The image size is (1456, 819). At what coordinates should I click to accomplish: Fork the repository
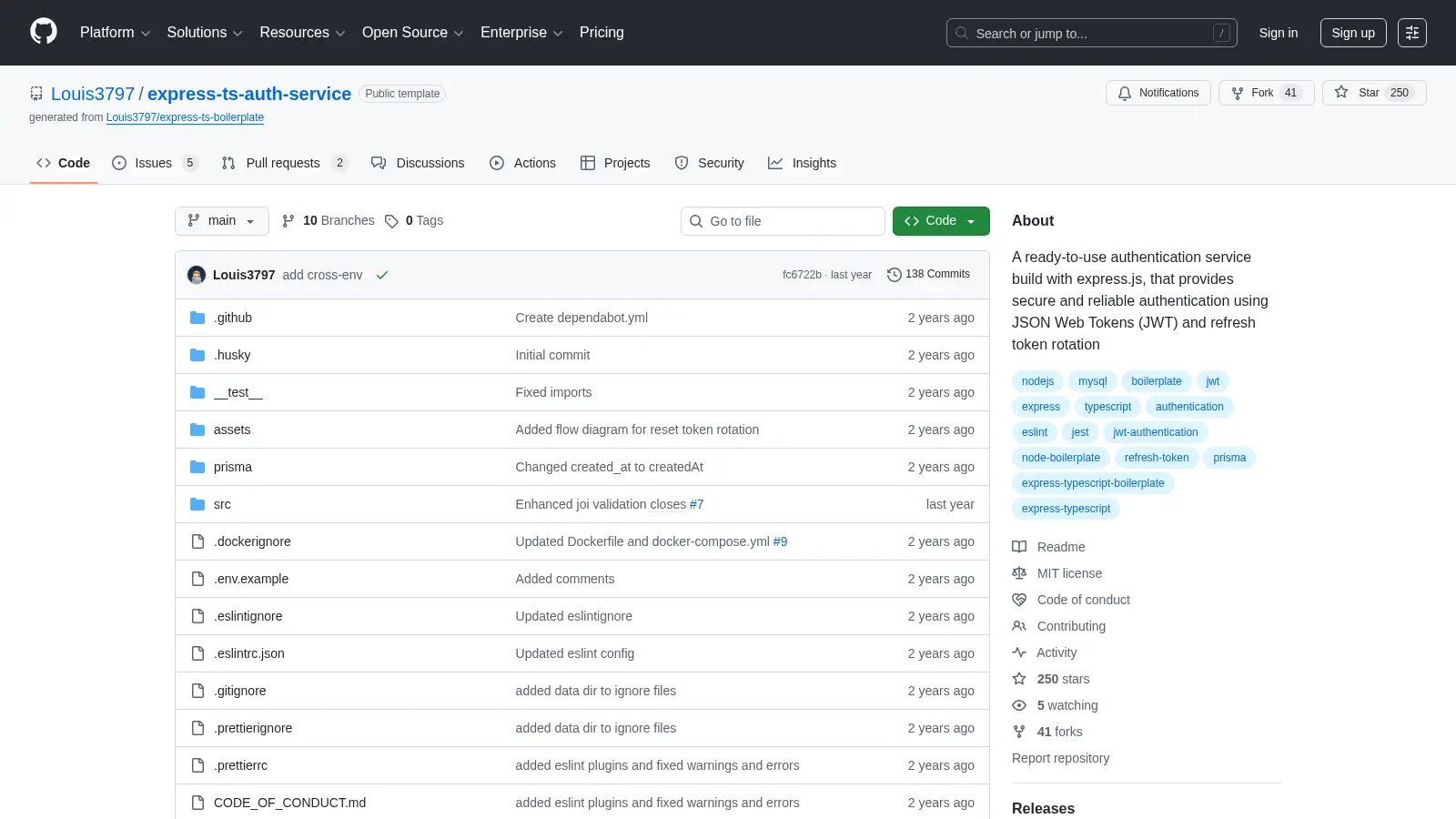[1266, 93]
